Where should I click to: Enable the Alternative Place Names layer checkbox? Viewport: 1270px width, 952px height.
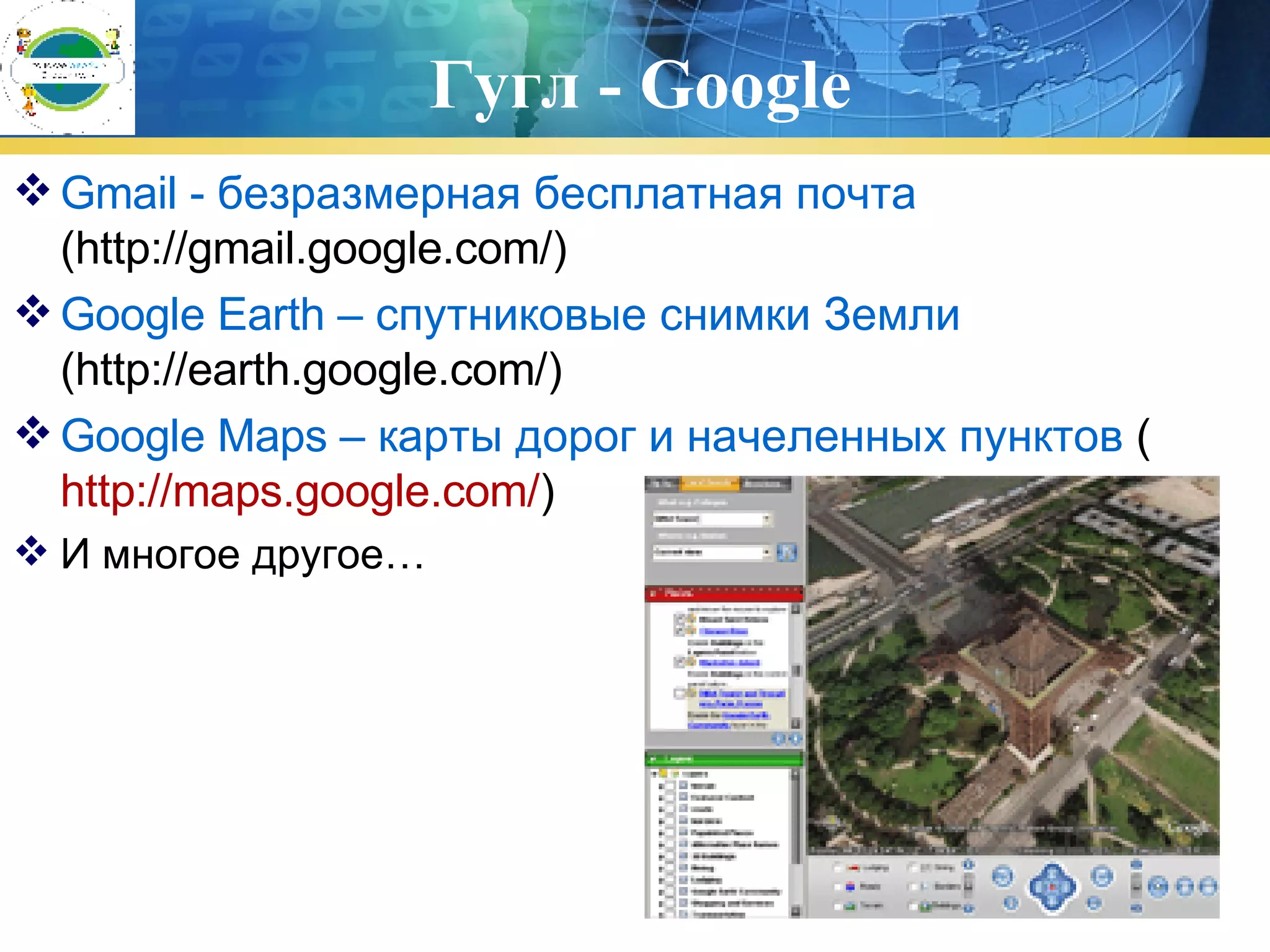click(670, 844)
